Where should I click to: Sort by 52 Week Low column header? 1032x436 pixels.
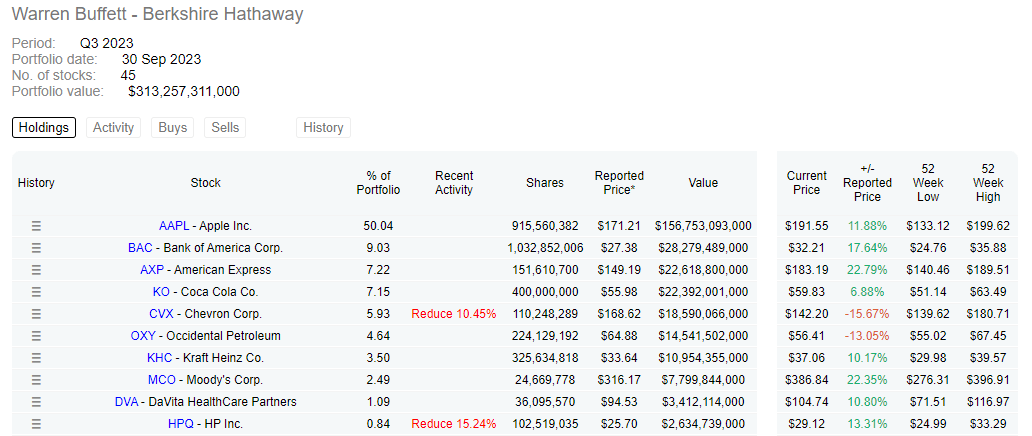[x=928, y=183]
